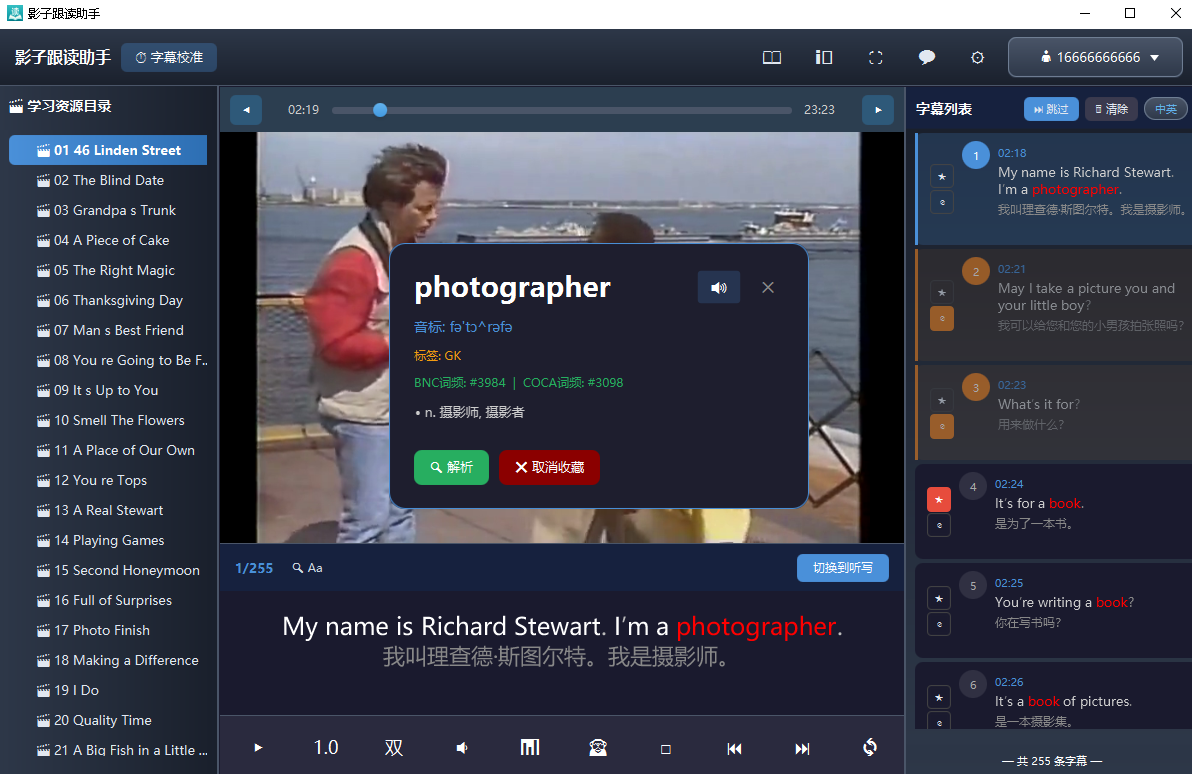The width and height of the screenshot is (1192, 774).
Task: Click the green 解析 button
Action: pyautogui.click(x=451, y=467)
